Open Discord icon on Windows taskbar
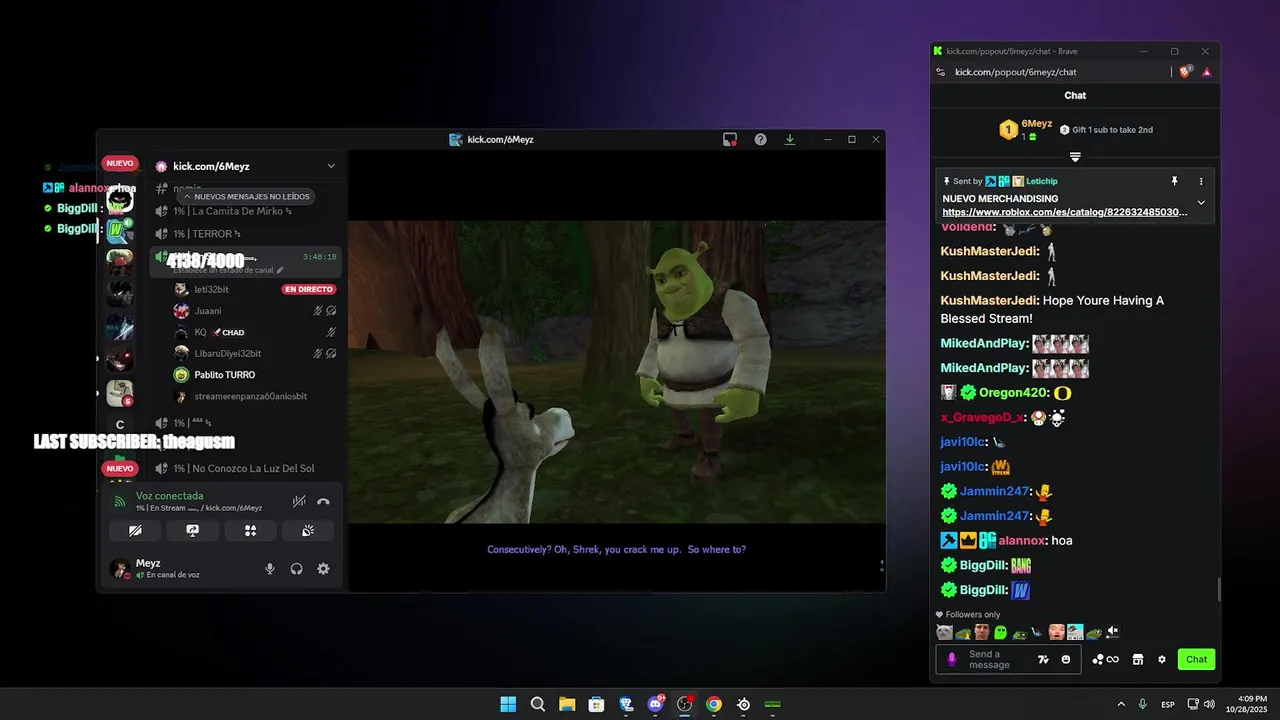The height and width of the screenshot is (720, 1280). (655, 704)
